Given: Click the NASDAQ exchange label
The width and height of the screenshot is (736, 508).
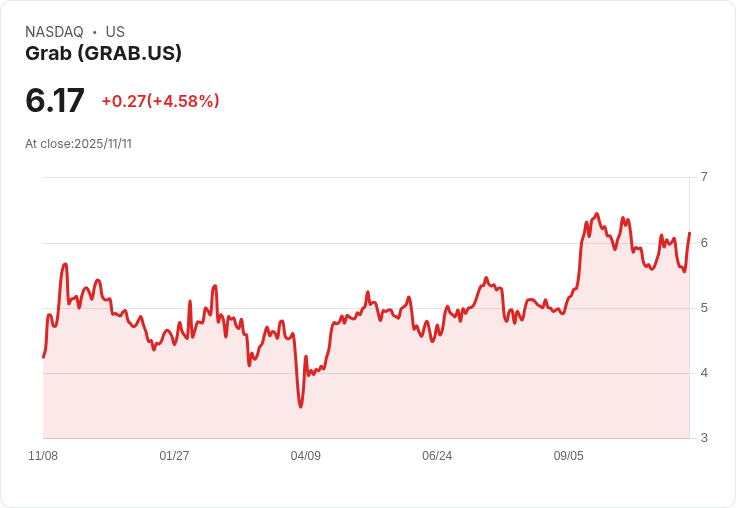Looking at the screenshot, I should tap(54, 32).
